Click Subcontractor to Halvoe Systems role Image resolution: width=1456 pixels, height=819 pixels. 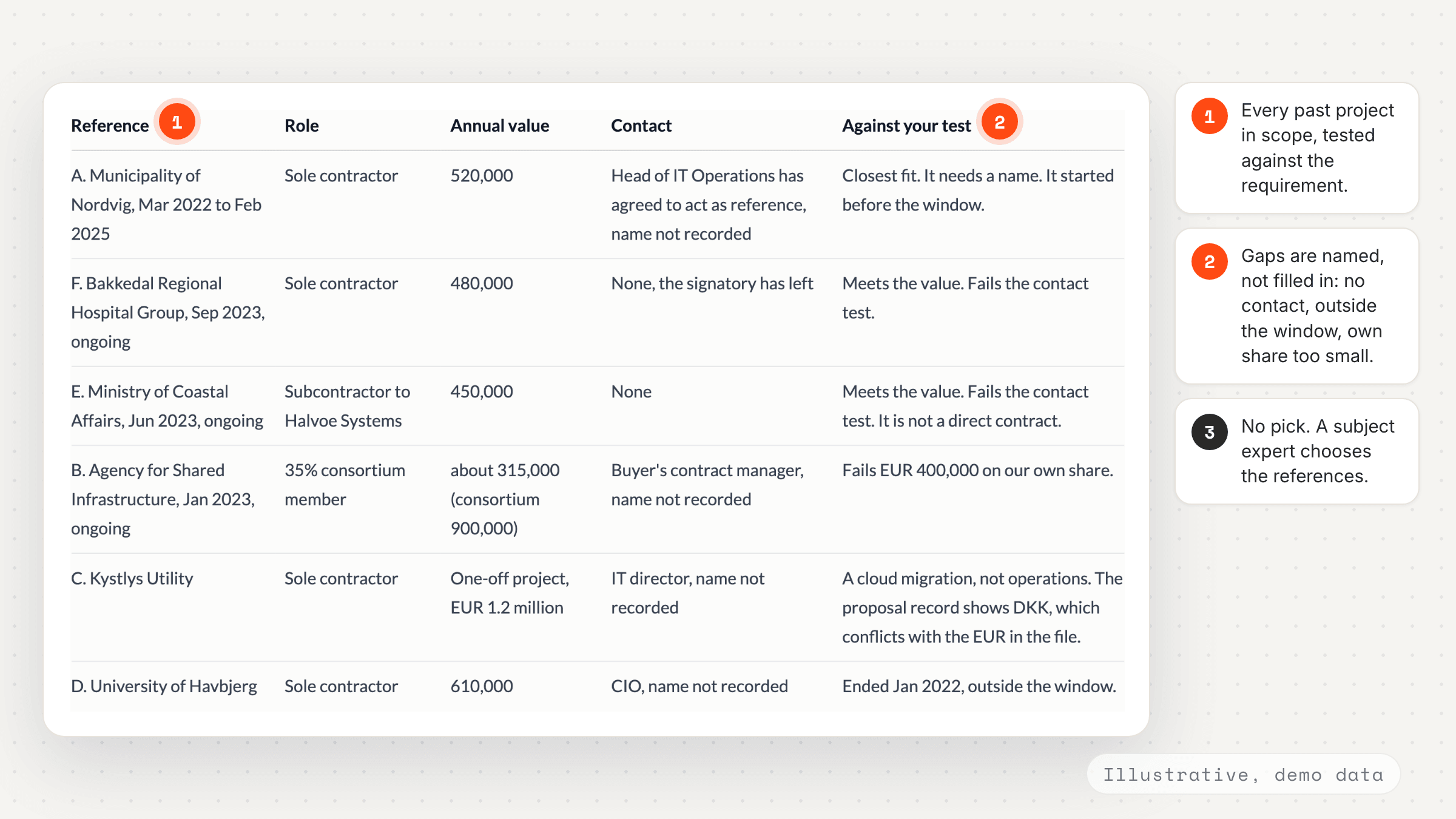pyautogui.click(x=348, y=406)
